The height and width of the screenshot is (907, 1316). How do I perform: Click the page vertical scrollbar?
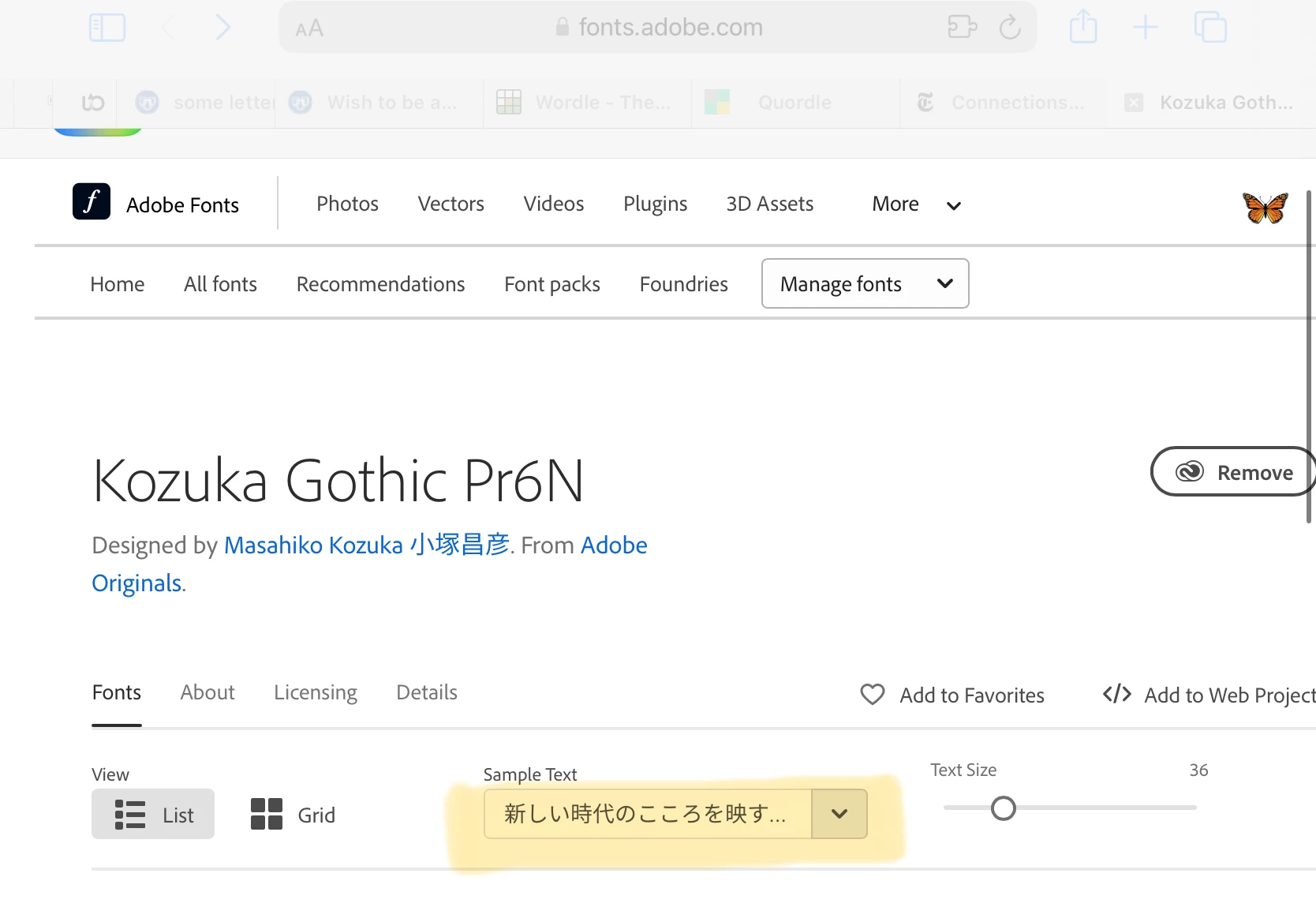(1309, 355)
